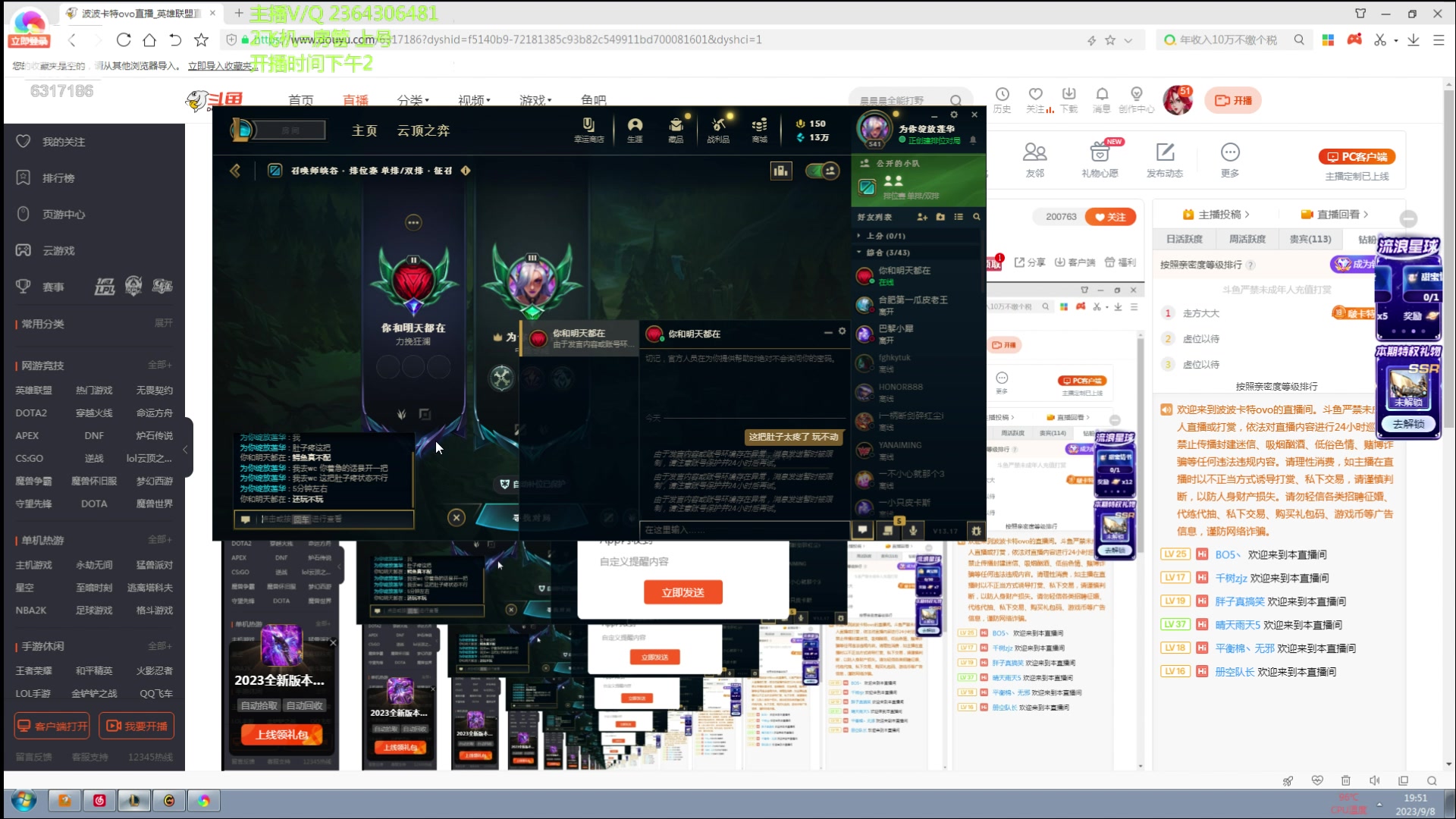Switch to 主页 tab in League client

(364, 130)
